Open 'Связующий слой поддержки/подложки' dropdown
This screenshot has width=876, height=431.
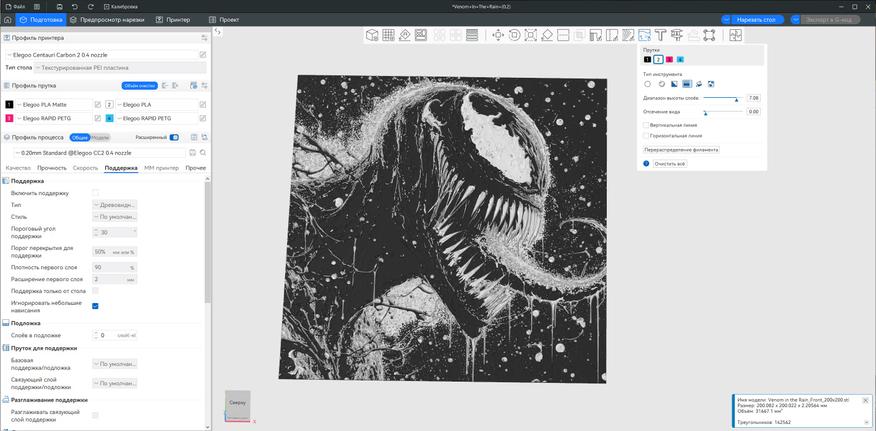coord(115,383)
